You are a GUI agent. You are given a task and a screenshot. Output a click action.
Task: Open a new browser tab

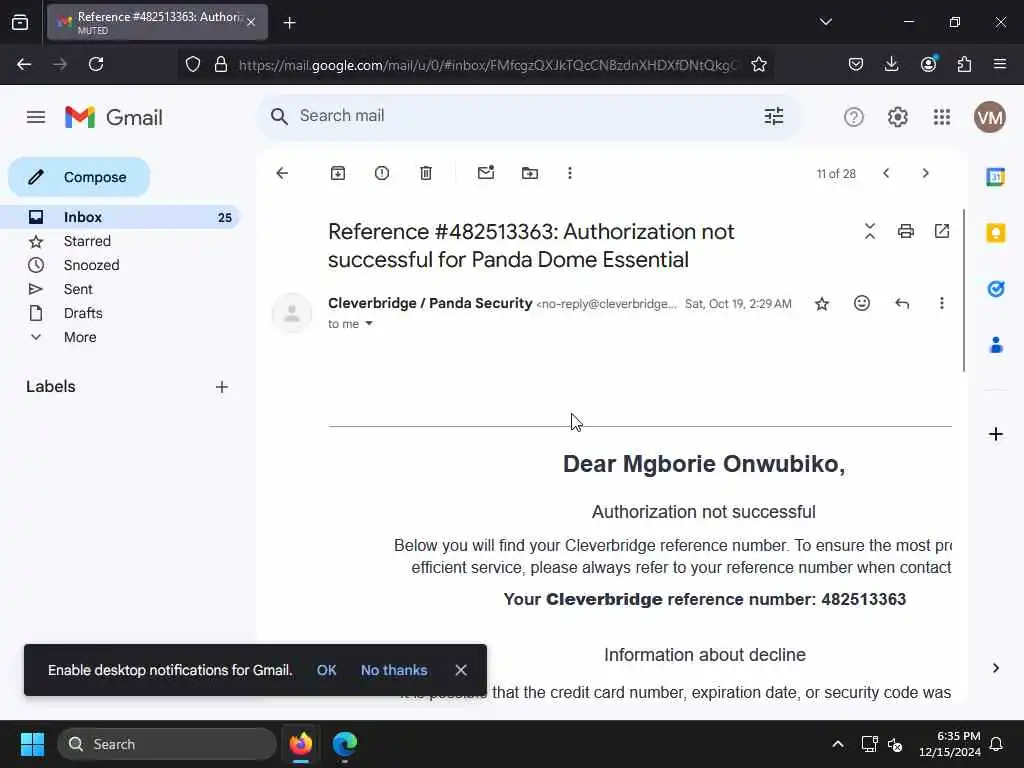290,23
